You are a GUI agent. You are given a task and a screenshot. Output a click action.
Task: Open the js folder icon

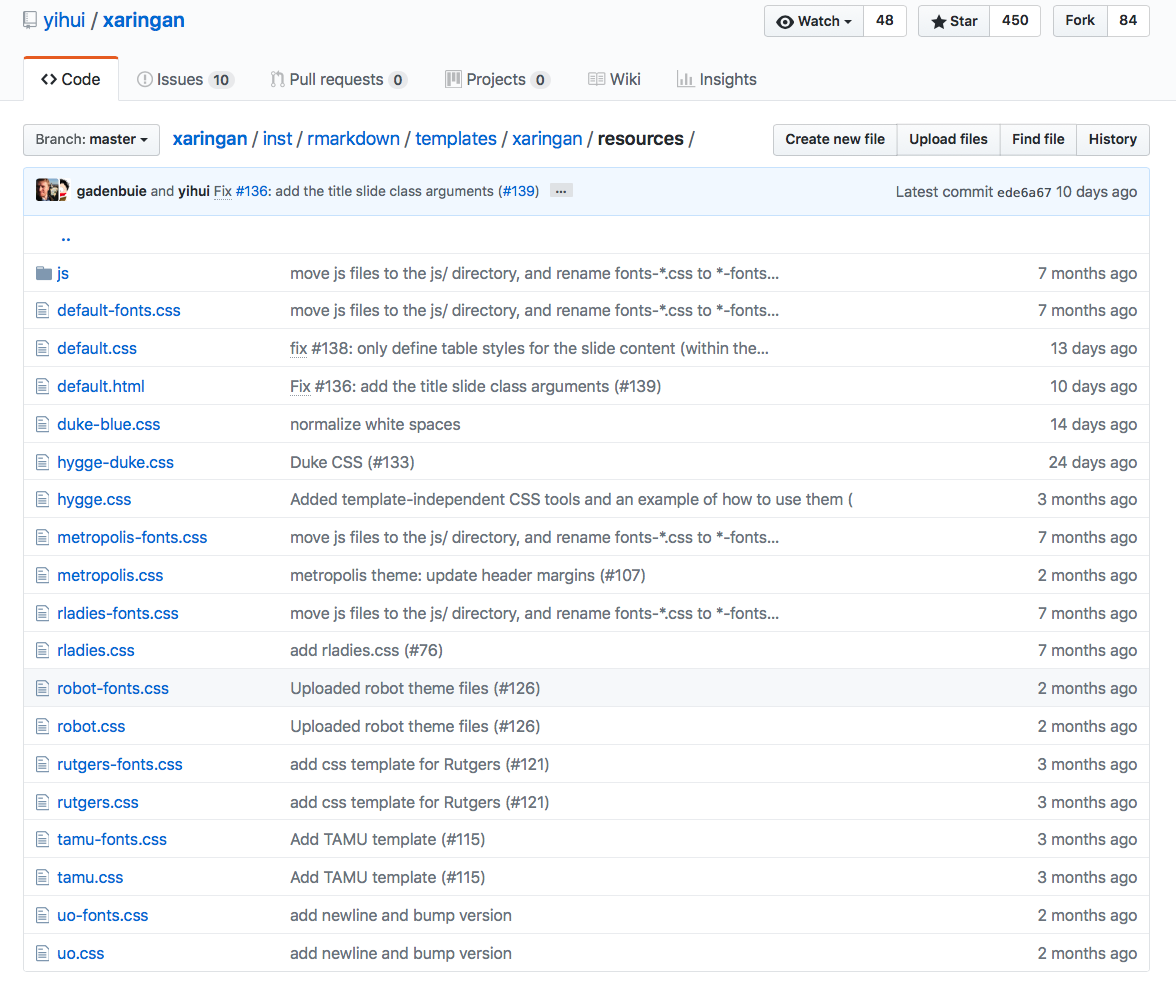click(44, 273)
